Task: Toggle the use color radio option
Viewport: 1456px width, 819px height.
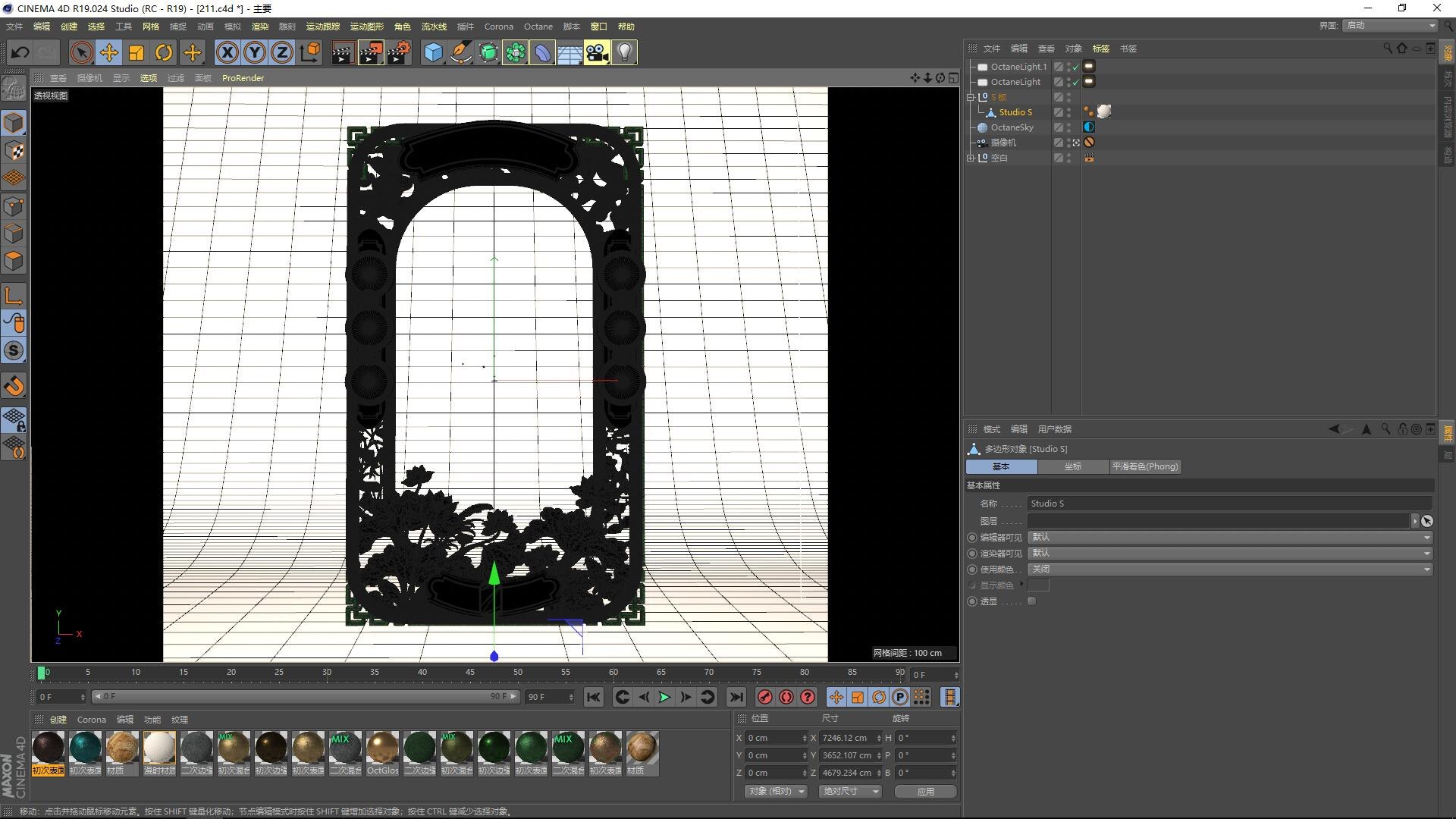Action: 972,570
